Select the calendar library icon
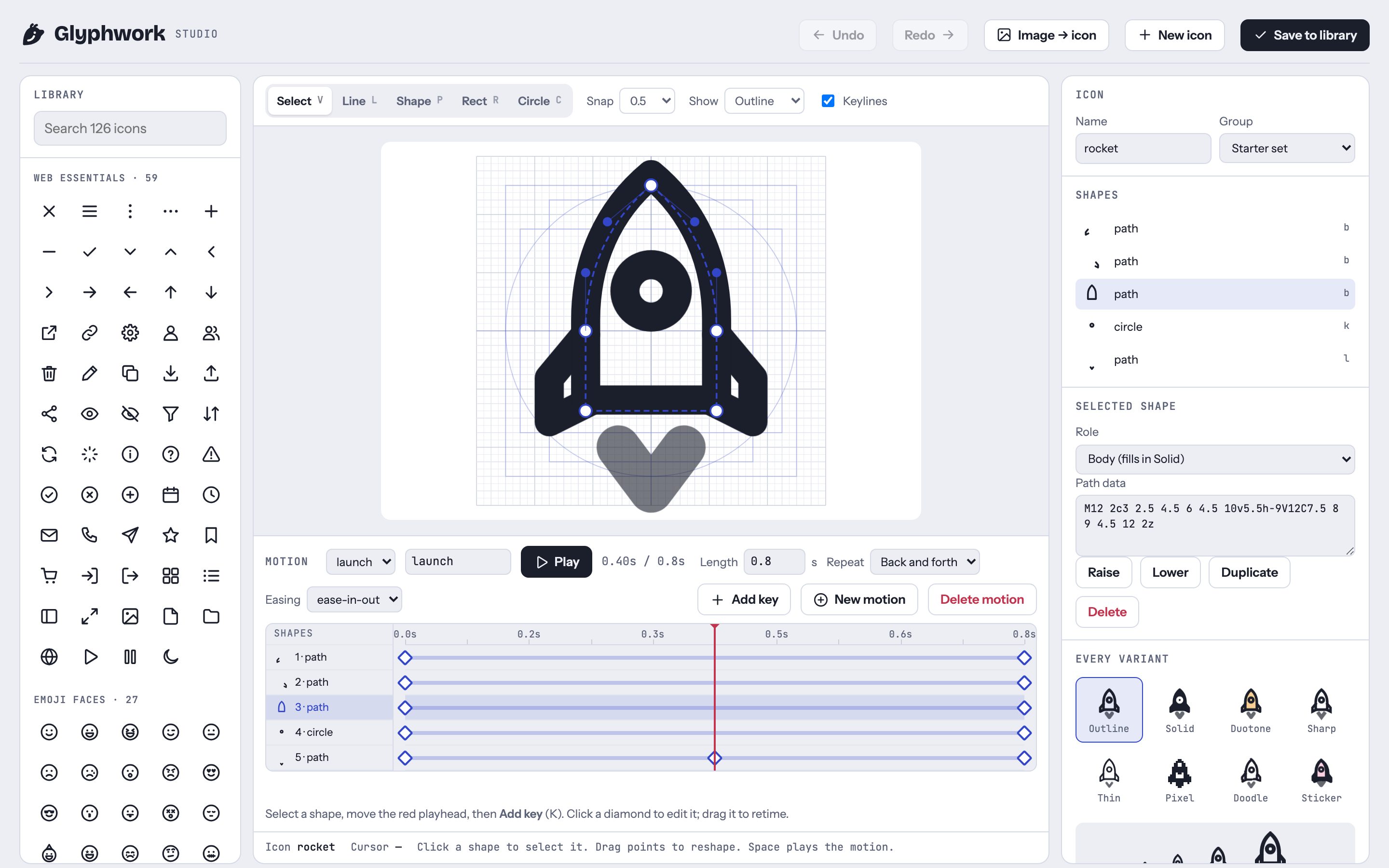Image resolution: width=1389 pixels, height=868 pixels. 170,495
